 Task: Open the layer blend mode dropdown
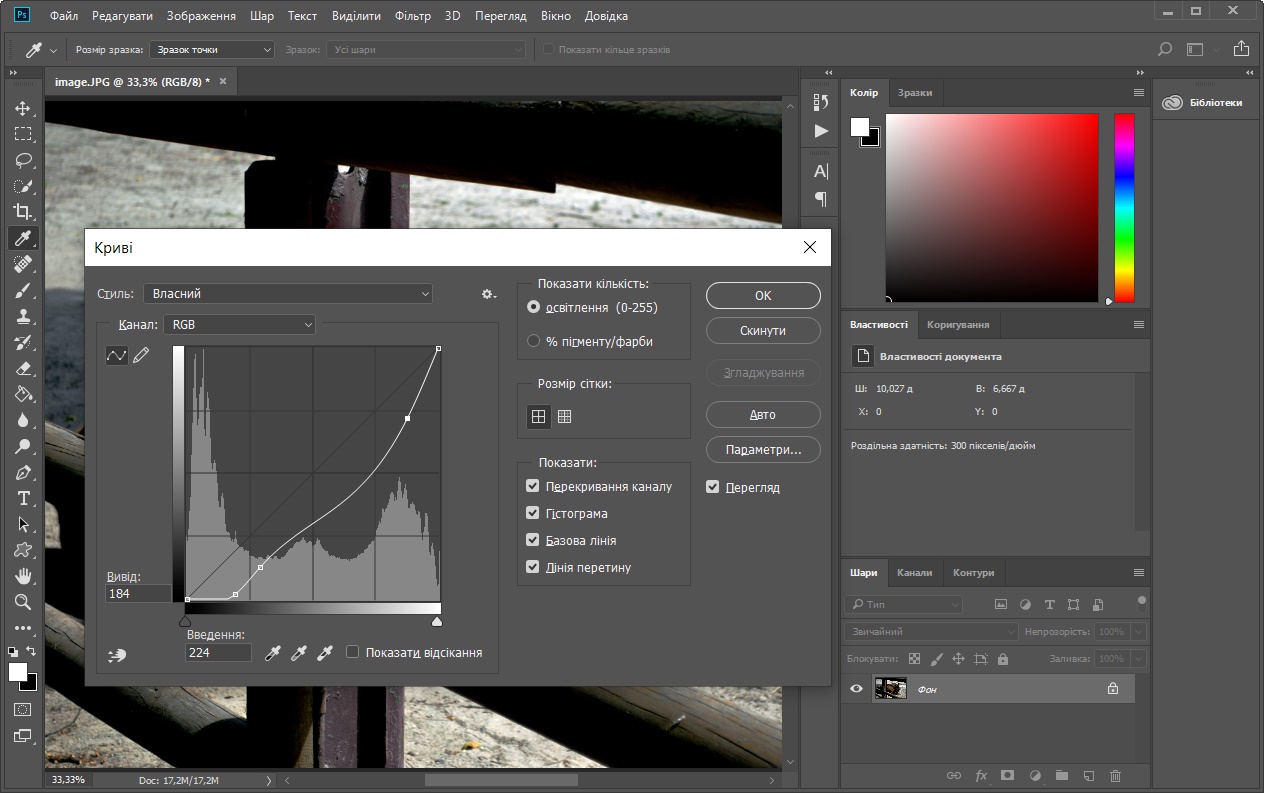930,631
